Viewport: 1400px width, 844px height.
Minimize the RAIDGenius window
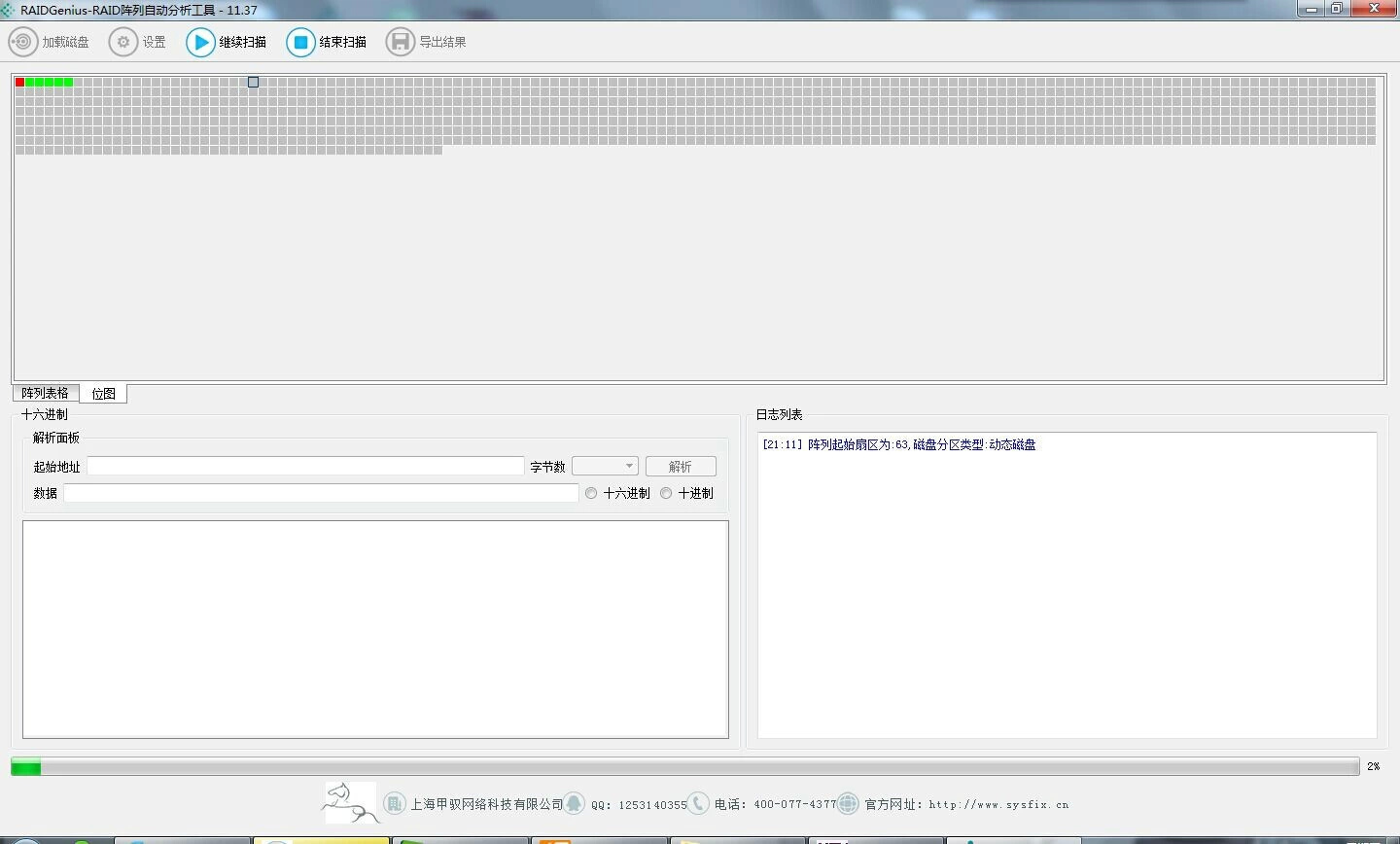point(1311,8)
